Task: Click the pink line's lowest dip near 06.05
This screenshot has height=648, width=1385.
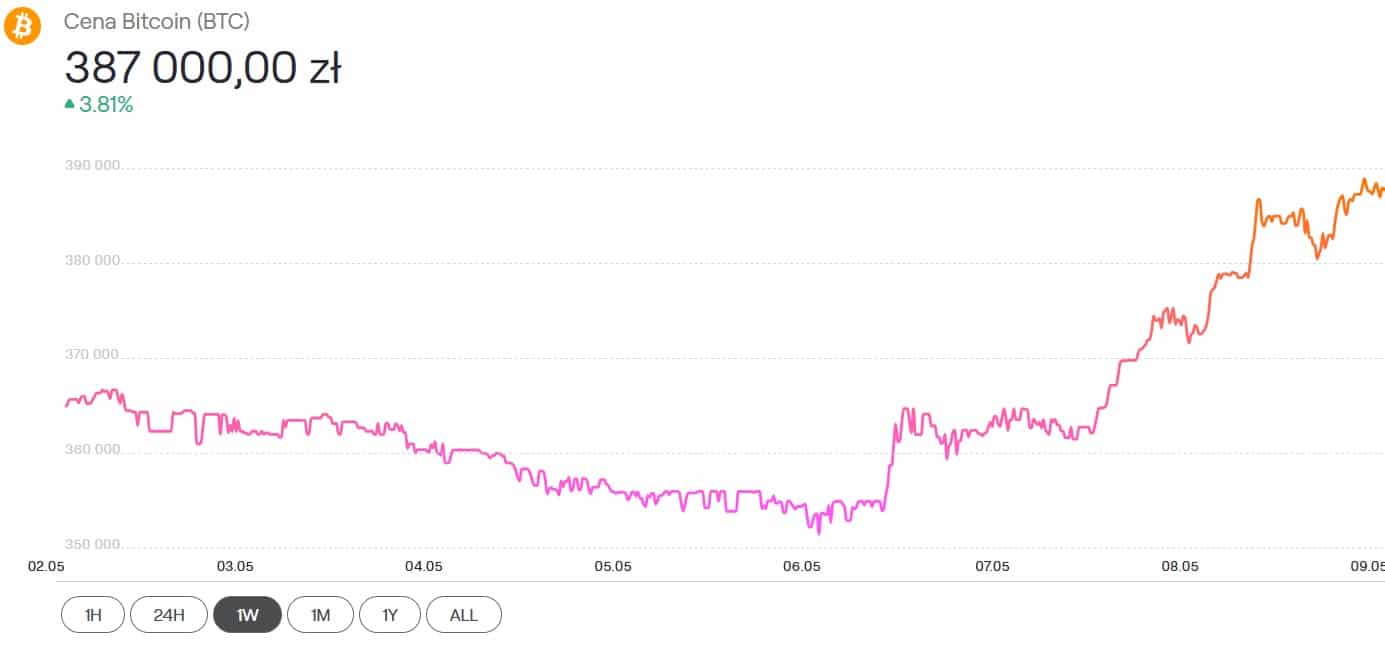Action: [832, 531]
